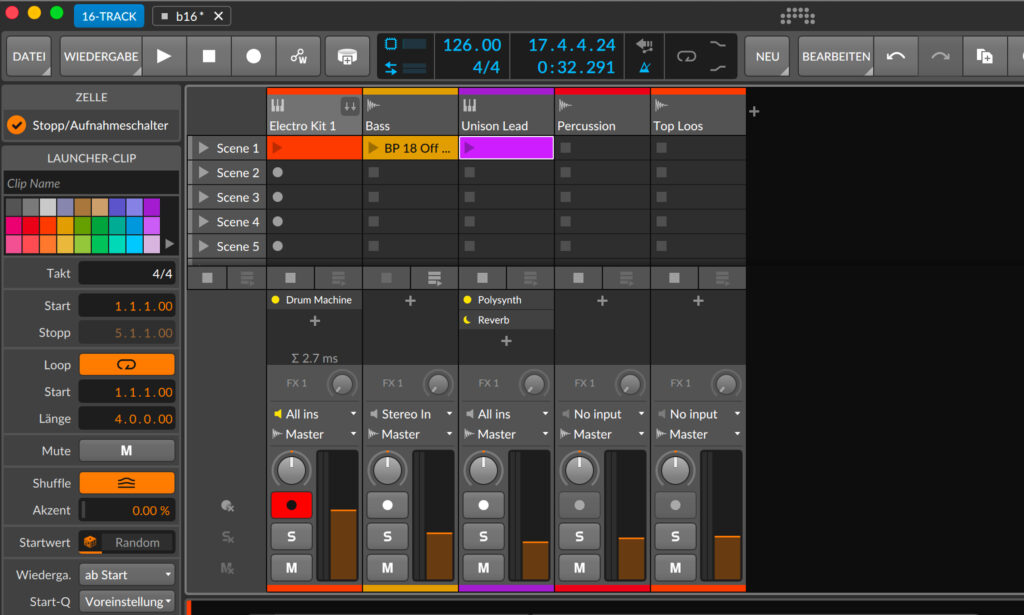This screenshot has width=1024, height=615.
Task: Add a device below Drum Machine
Action: point(315,321)
